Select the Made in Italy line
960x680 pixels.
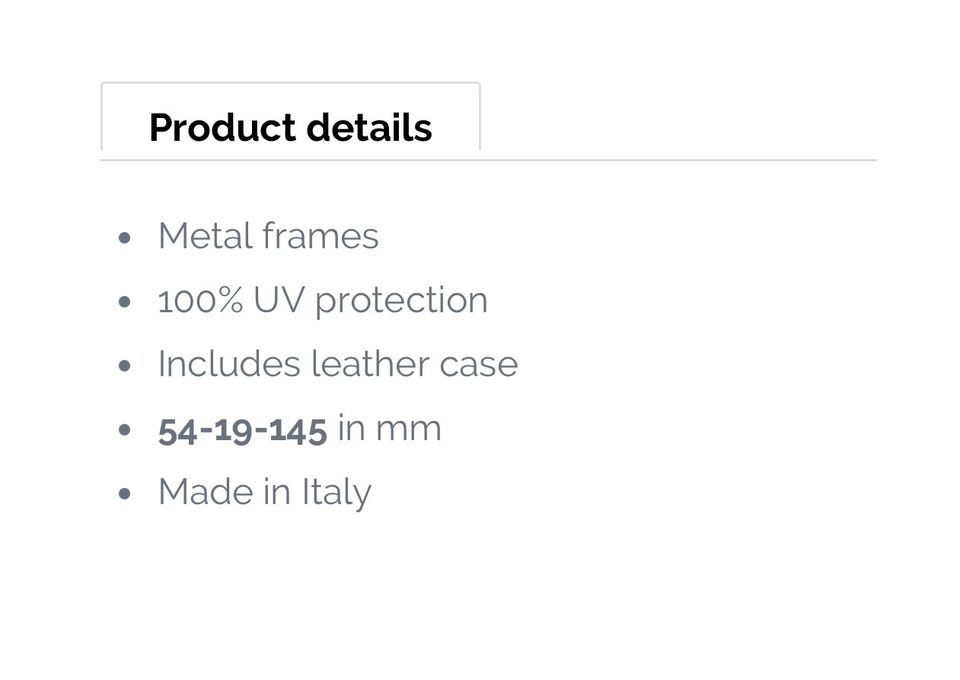tap(264, 492)
